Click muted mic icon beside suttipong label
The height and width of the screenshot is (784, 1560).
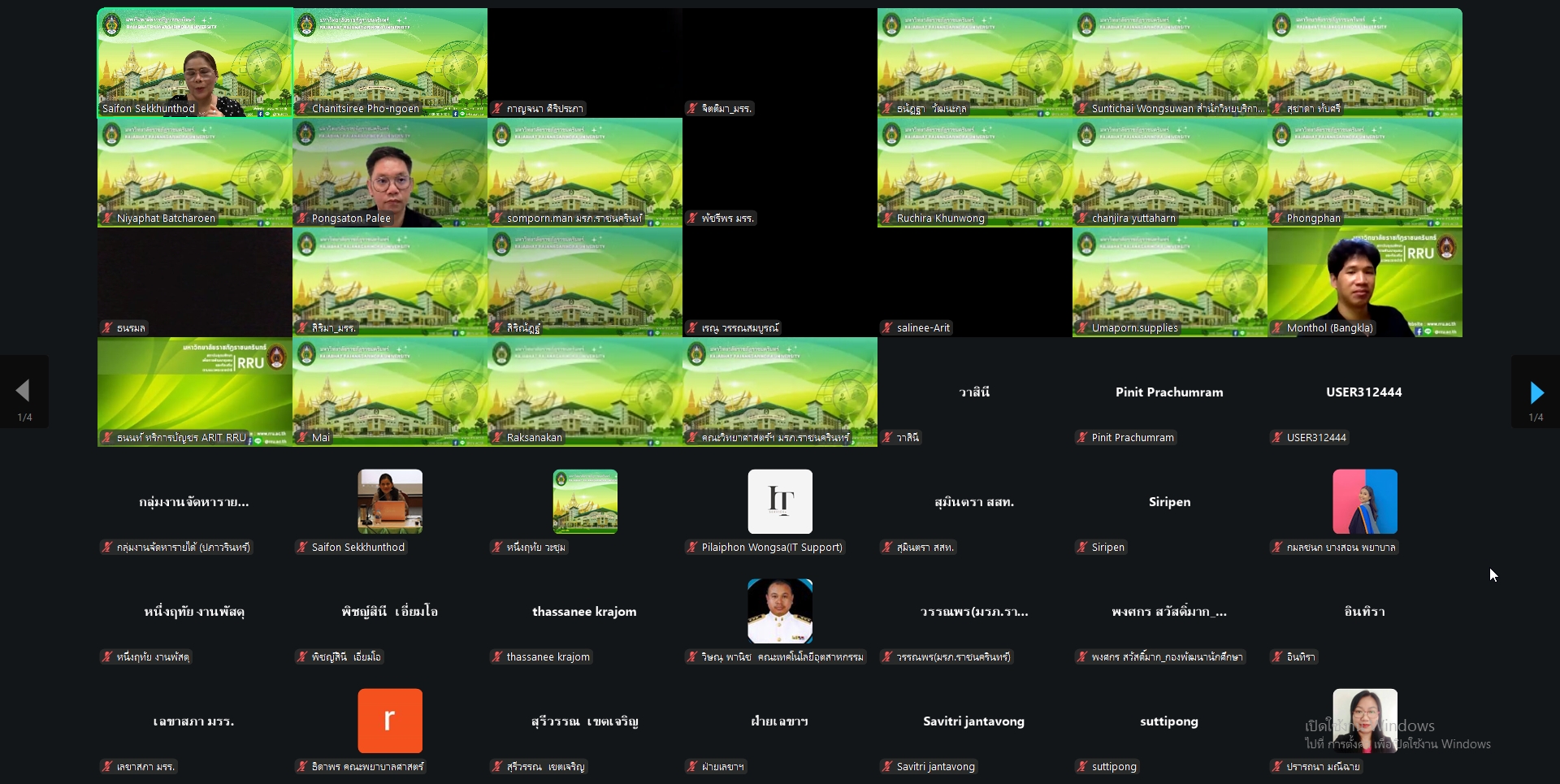tap(1082, 767)
